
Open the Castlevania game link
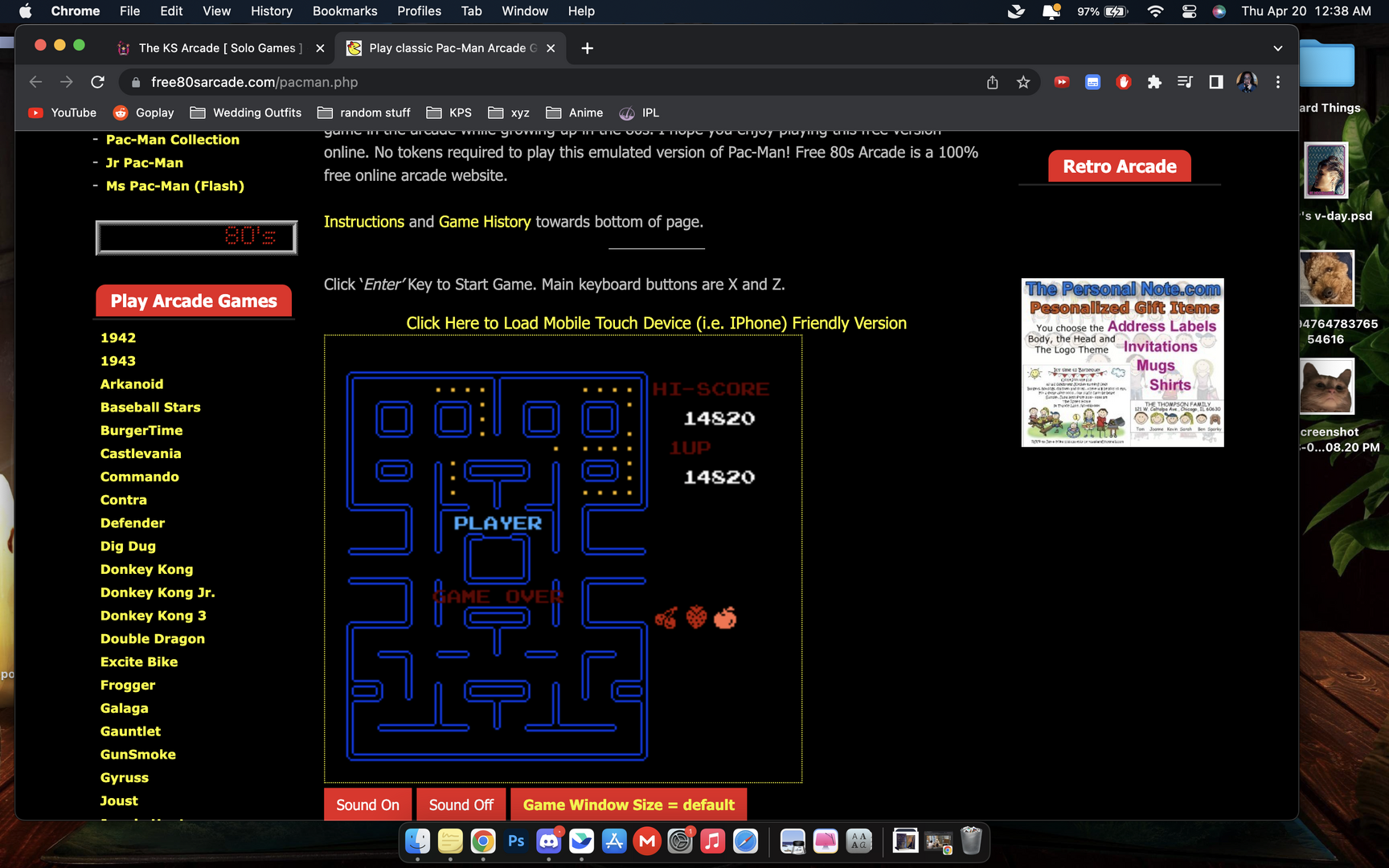tap(141, 453)
